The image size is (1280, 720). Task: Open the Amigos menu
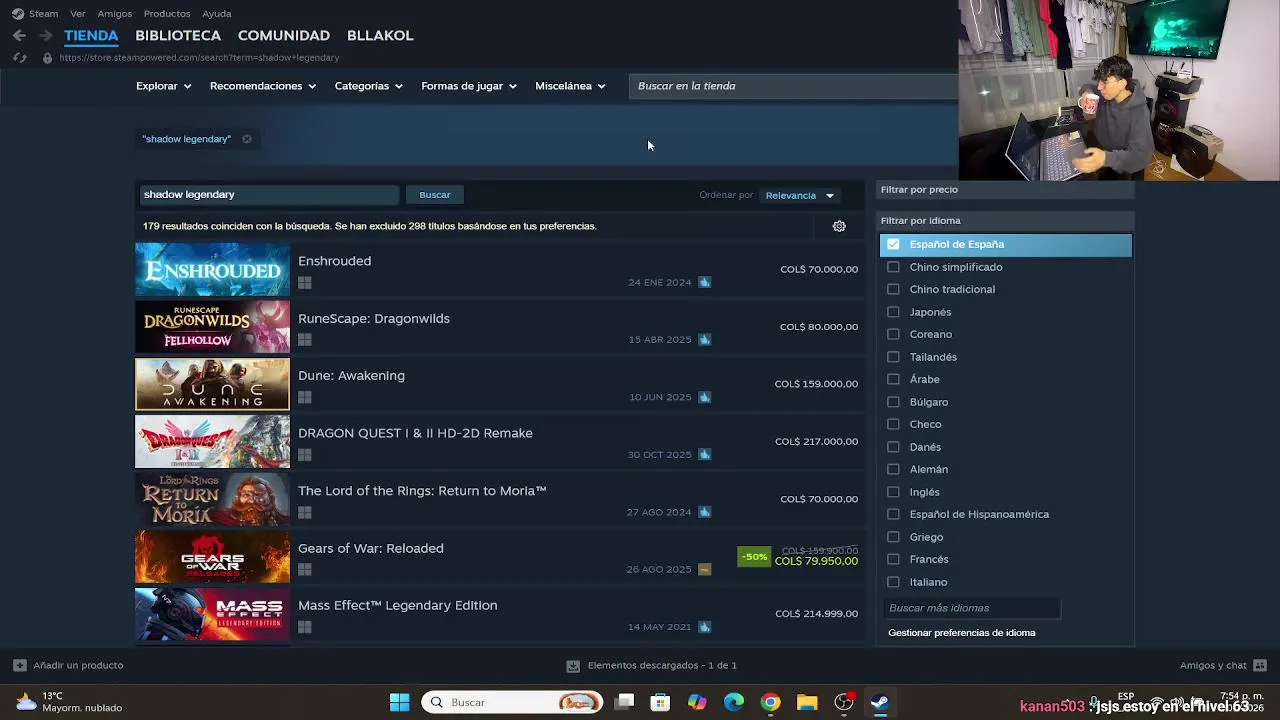tap(115, 14)
